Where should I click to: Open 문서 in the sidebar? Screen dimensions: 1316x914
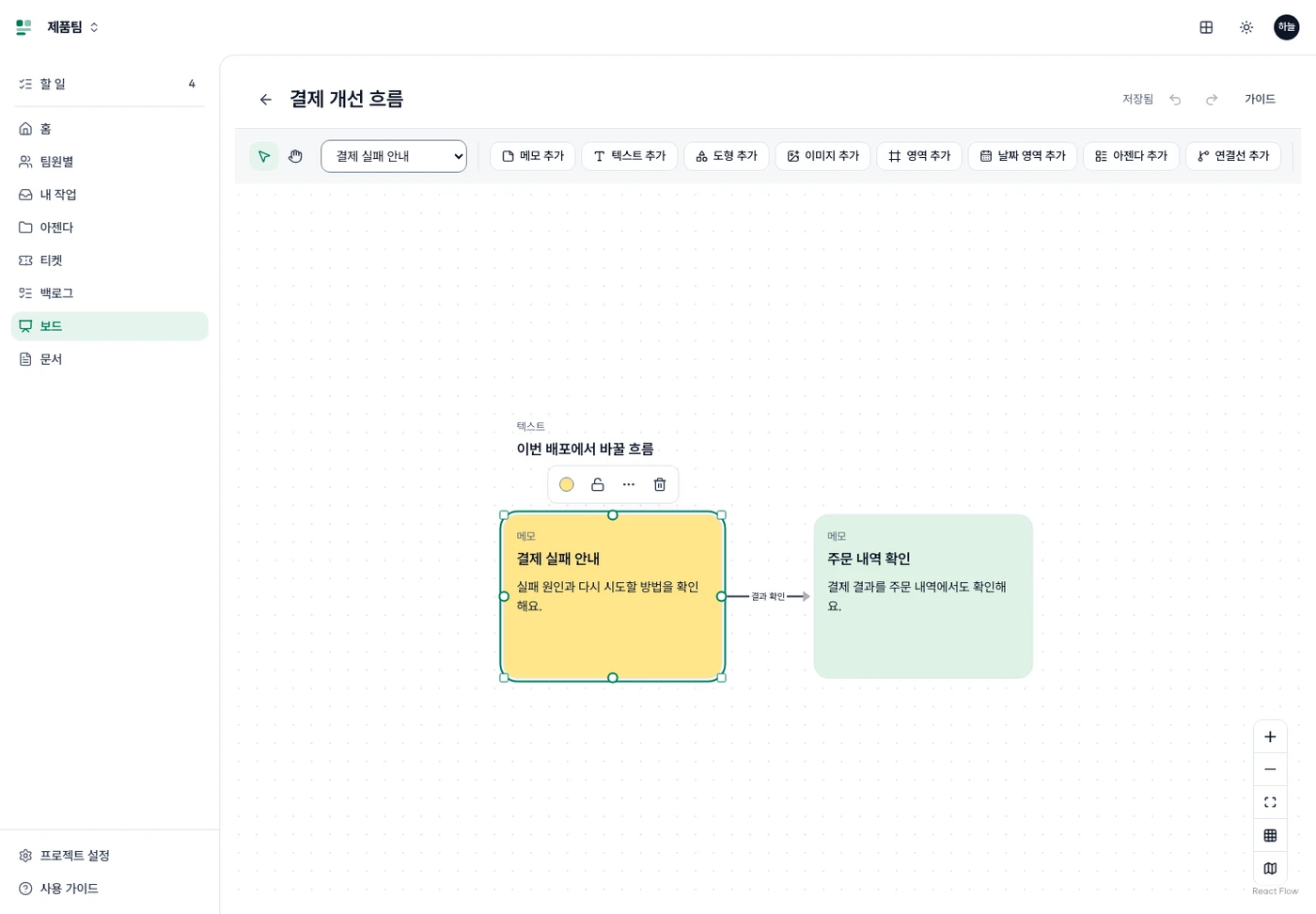[x=109, y=359]
